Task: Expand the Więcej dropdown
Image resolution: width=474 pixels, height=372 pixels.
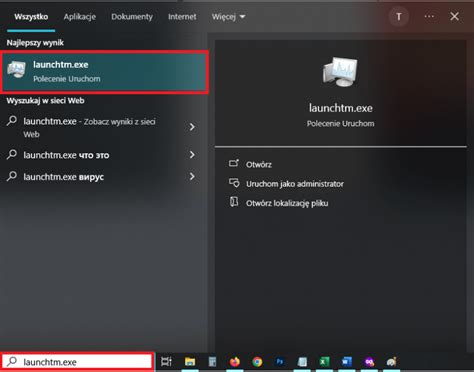Action: 228,17
